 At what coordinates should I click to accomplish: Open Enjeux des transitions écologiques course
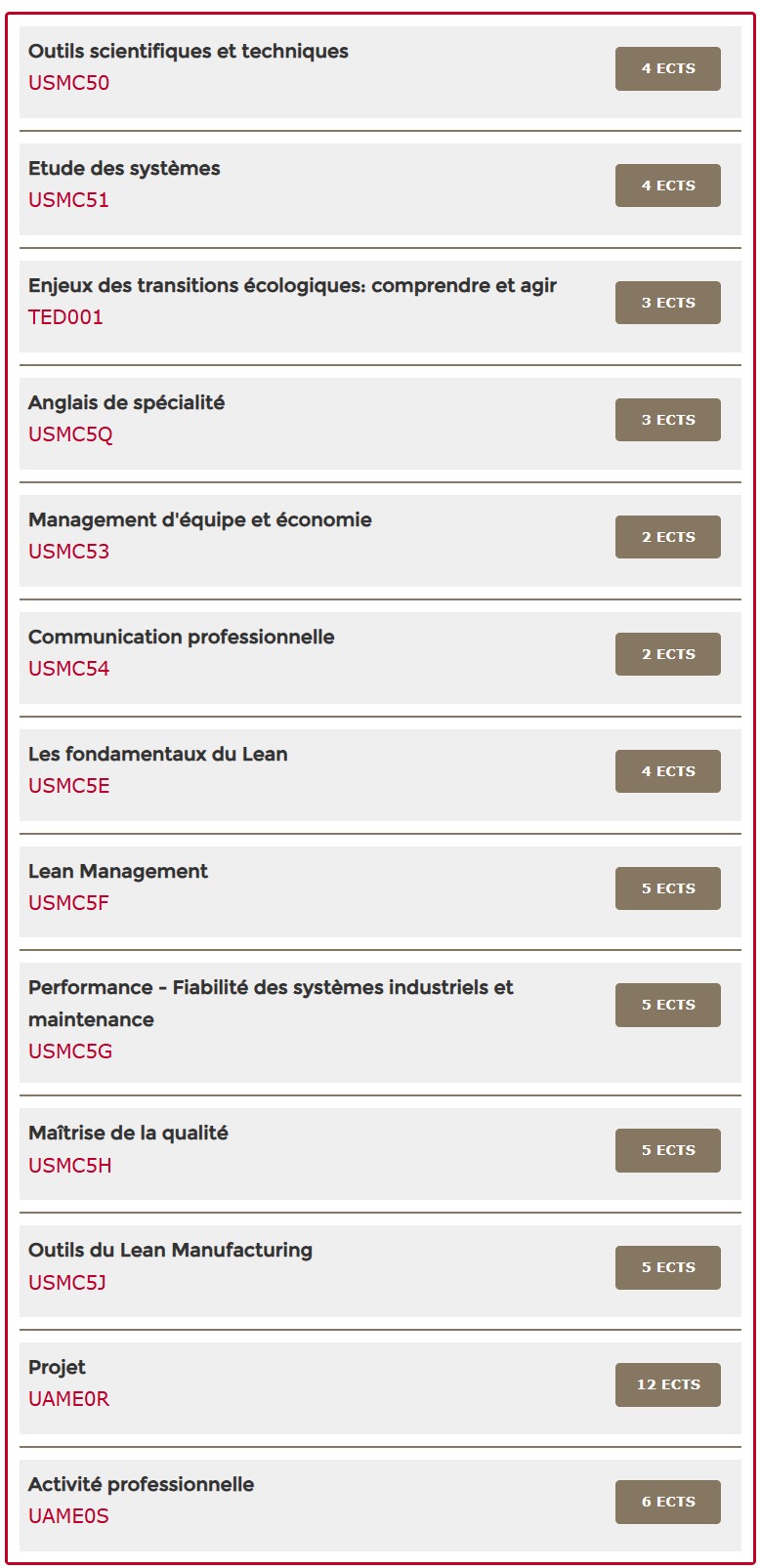click(x=292, y=286)
